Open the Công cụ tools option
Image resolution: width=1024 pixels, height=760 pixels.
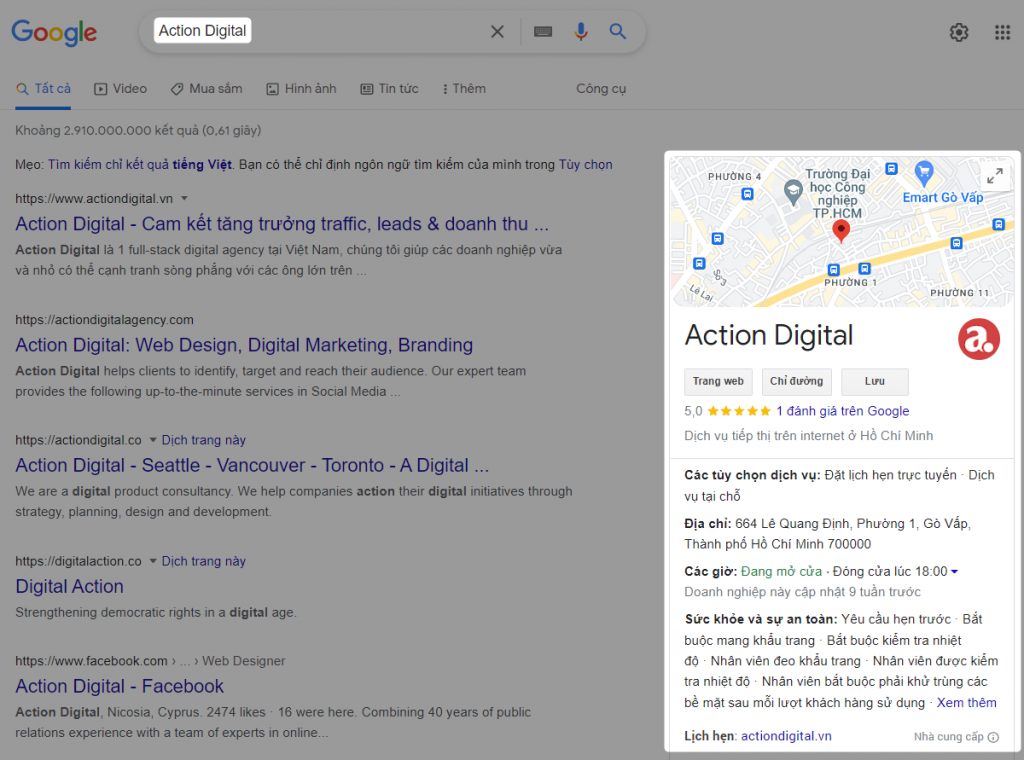tap(601, 89)
